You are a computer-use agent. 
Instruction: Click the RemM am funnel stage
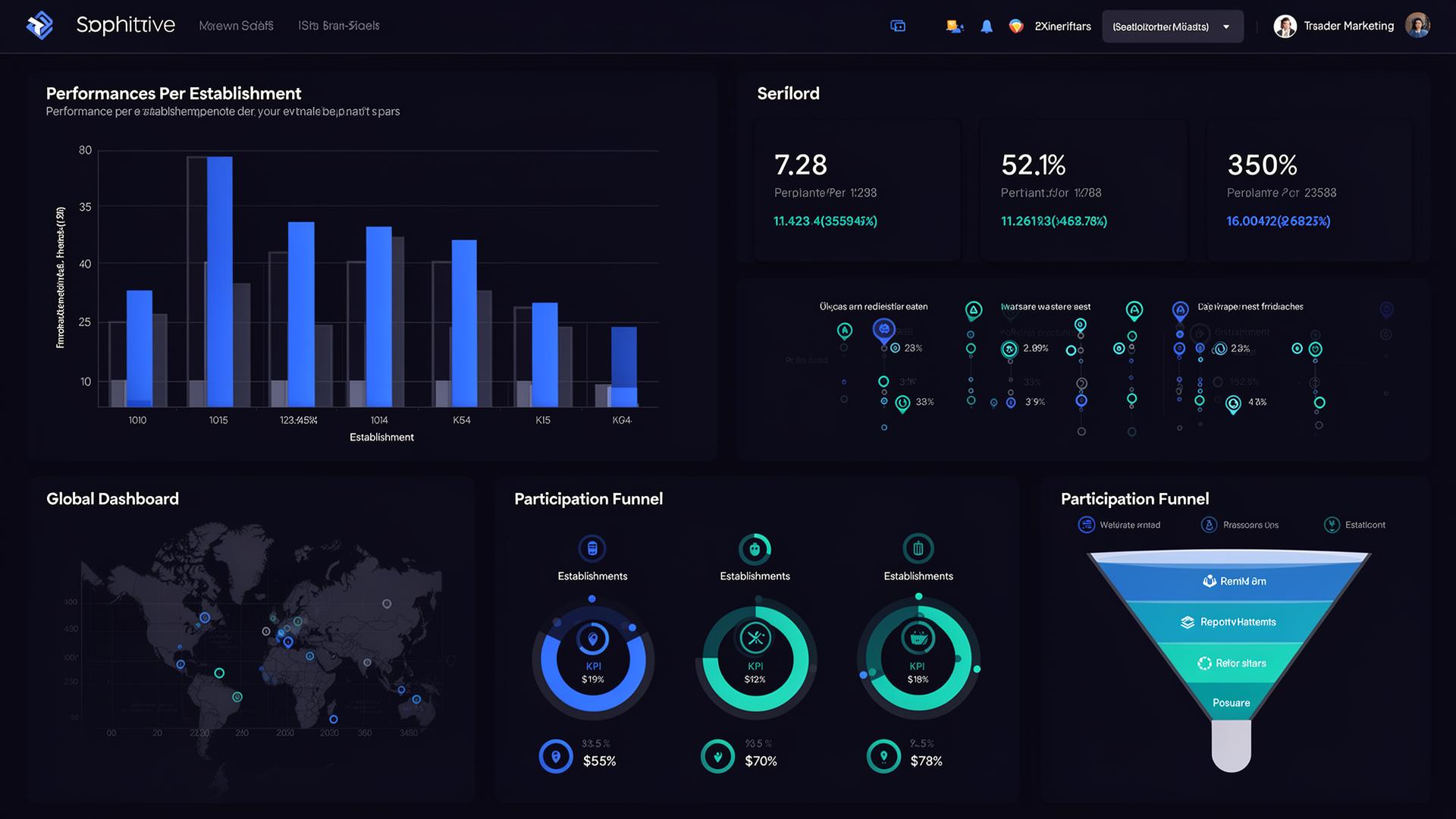pos(1233,582)
